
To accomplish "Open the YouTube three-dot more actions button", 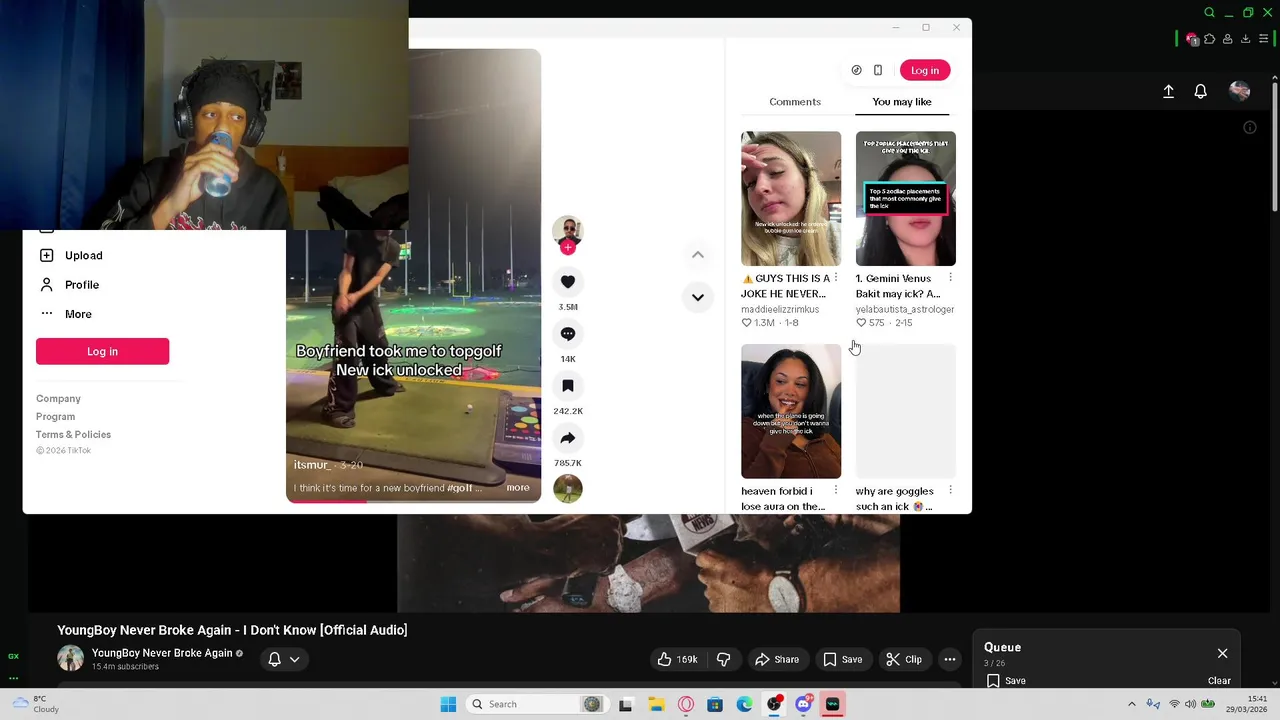I will (x=950, y=659).
